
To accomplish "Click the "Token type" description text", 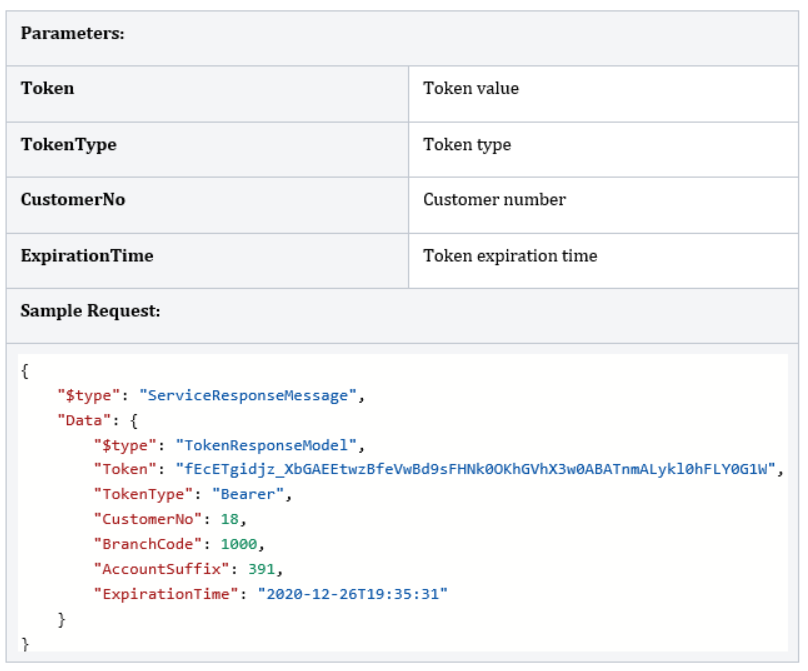I will [467, 144].
